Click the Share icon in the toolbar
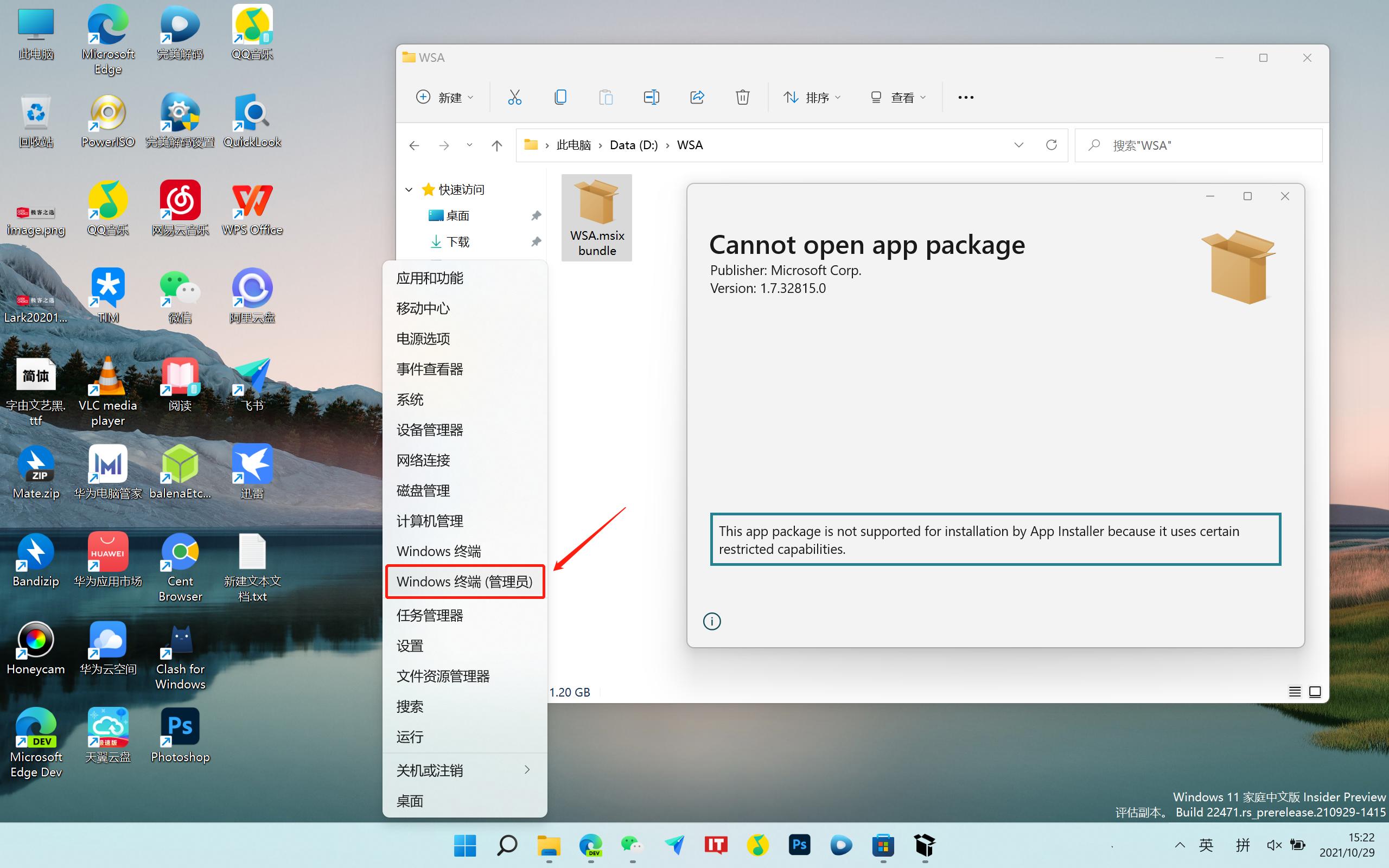This screenshot has height=868, width=1389. pyautogui.click(x=697, y=97)
